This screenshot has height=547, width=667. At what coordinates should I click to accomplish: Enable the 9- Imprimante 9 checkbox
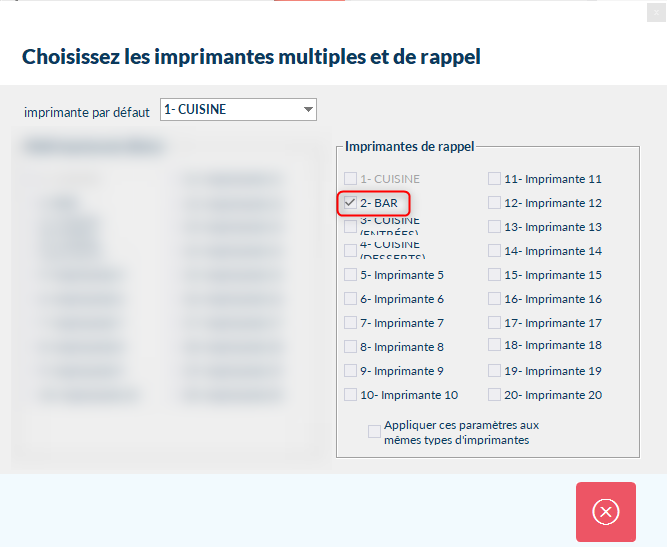click(x=350, y=371)
